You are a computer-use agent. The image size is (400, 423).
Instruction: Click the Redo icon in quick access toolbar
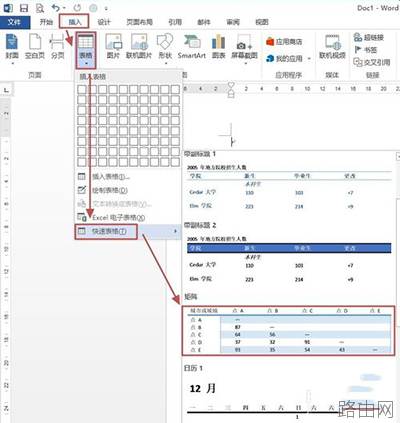pos(77,7)
